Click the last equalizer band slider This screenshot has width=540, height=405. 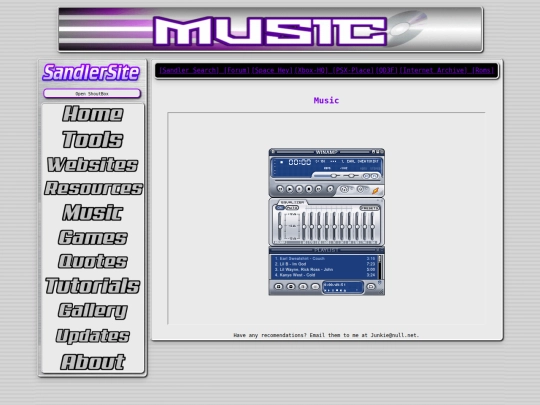tap(372, 226)
